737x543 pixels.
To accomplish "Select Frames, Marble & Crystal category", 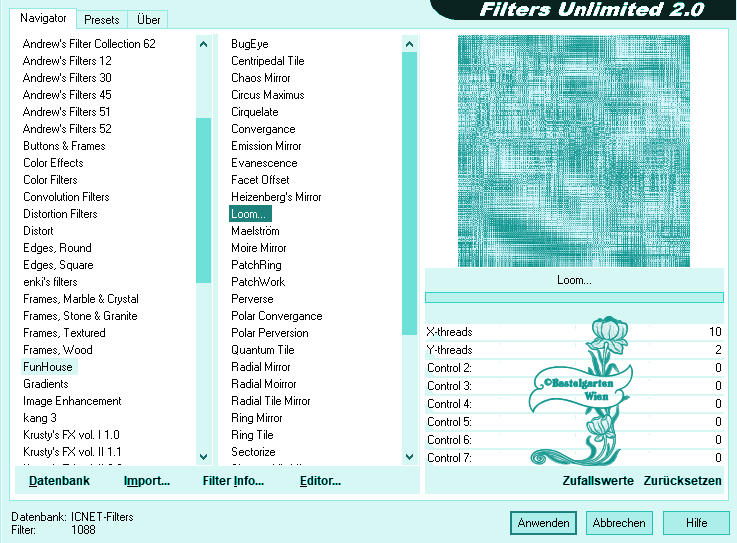I will pos(81,299).
